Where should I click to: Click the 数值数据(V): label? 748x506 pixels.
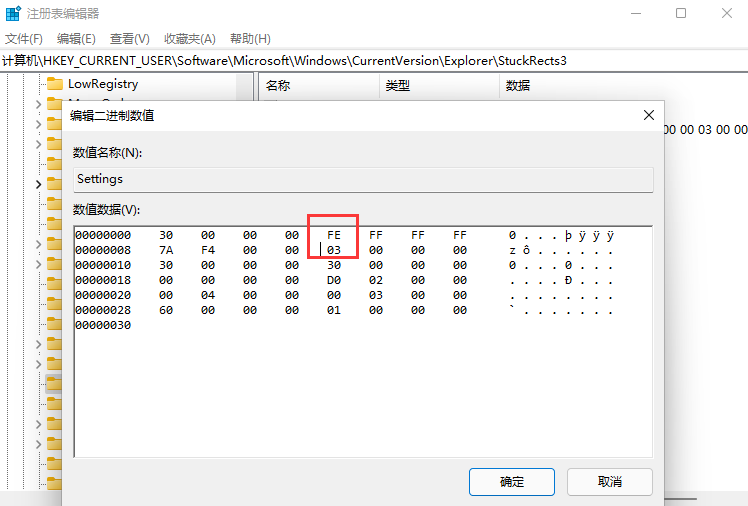pos(106,209)
